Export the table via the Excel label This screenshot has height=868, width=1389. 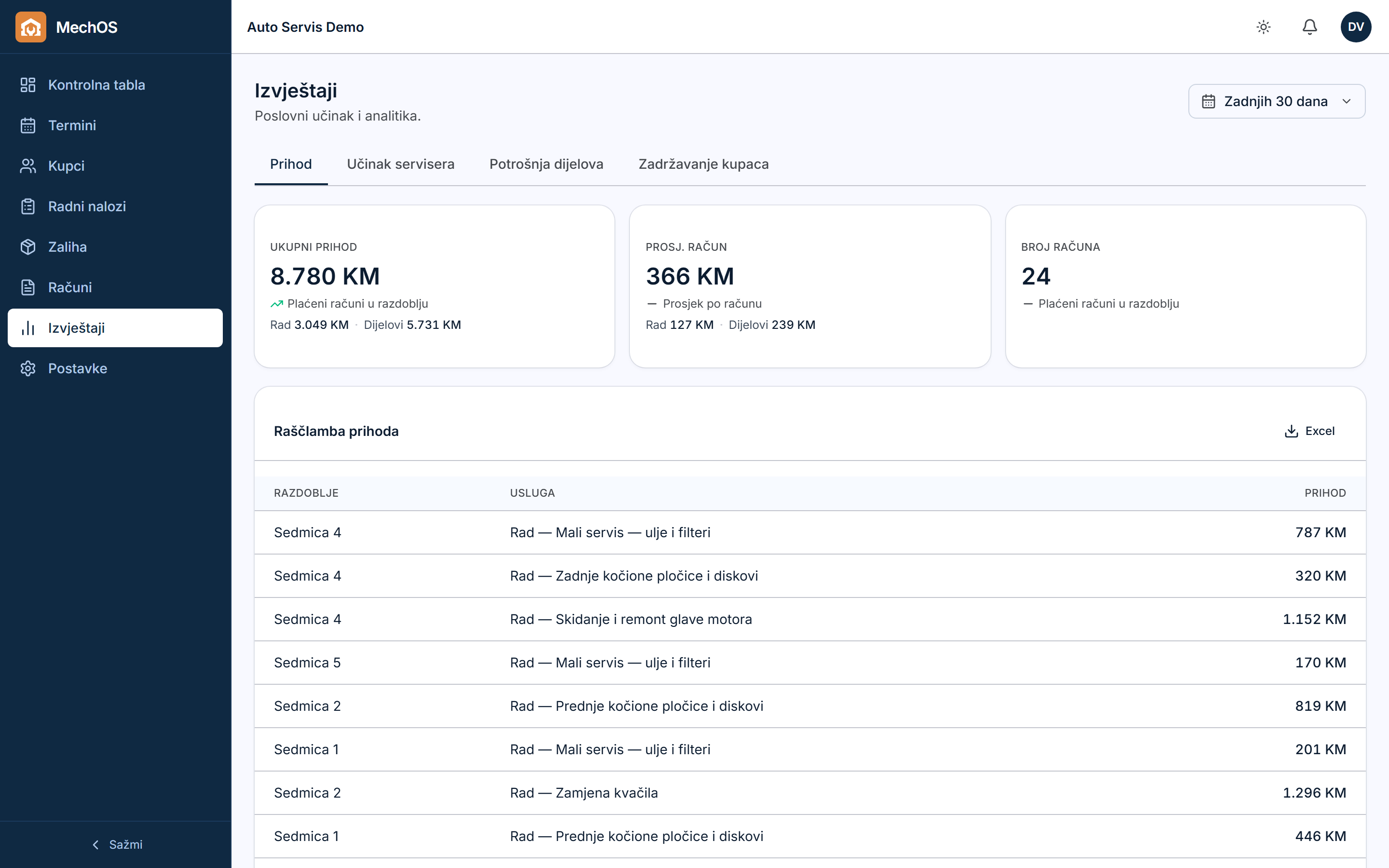tap(1320, 431)
